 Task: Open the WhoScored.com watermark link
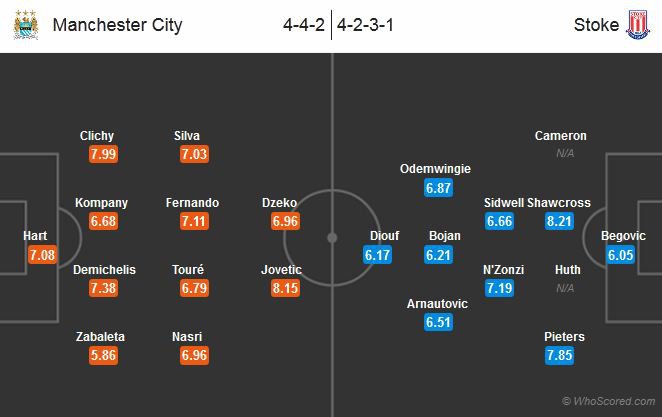[x=609, y=401]
